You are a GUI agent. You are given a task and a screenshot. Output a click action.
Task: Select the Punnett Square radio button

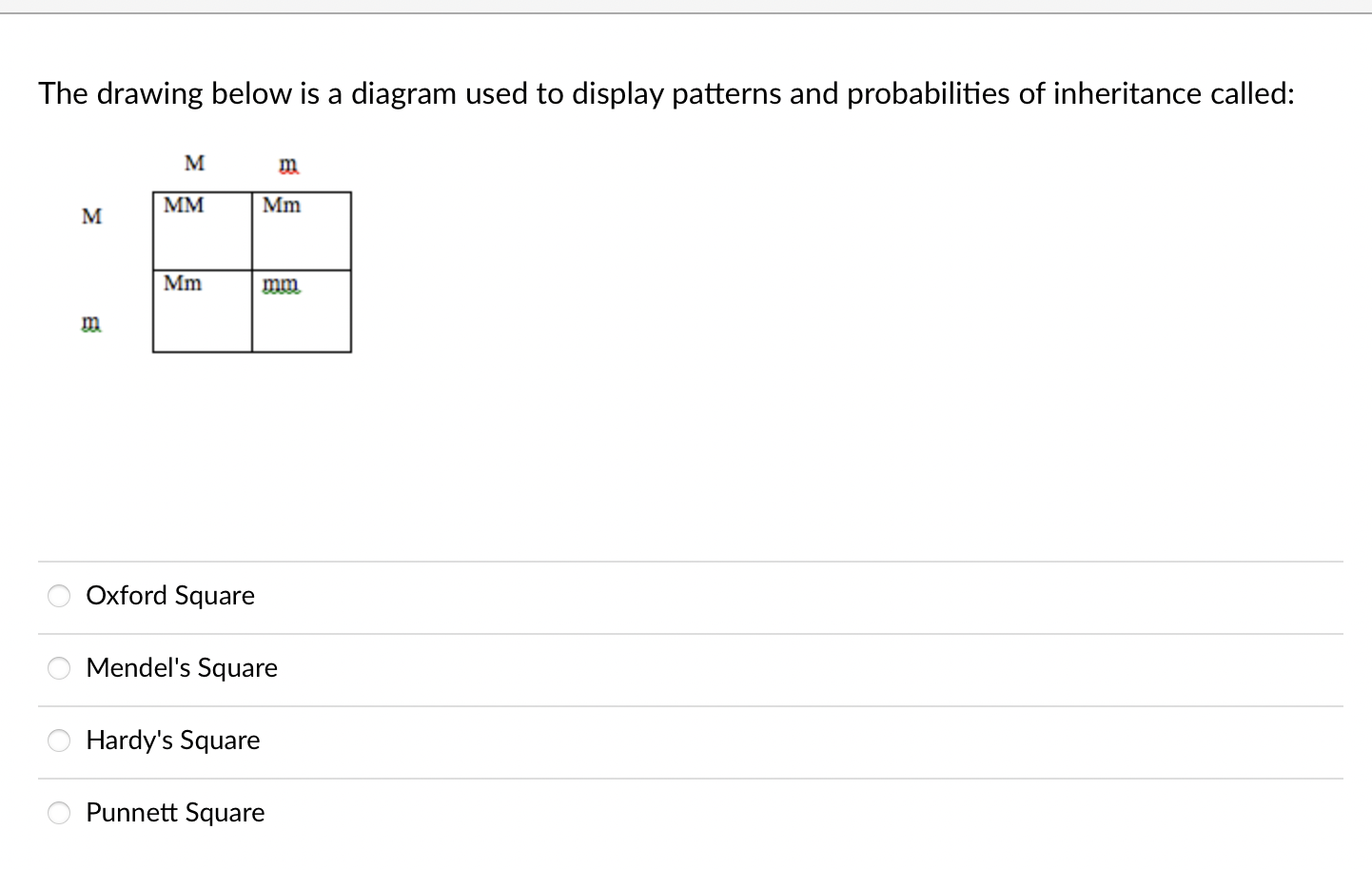pyautogui.click(x=58, y=813)
